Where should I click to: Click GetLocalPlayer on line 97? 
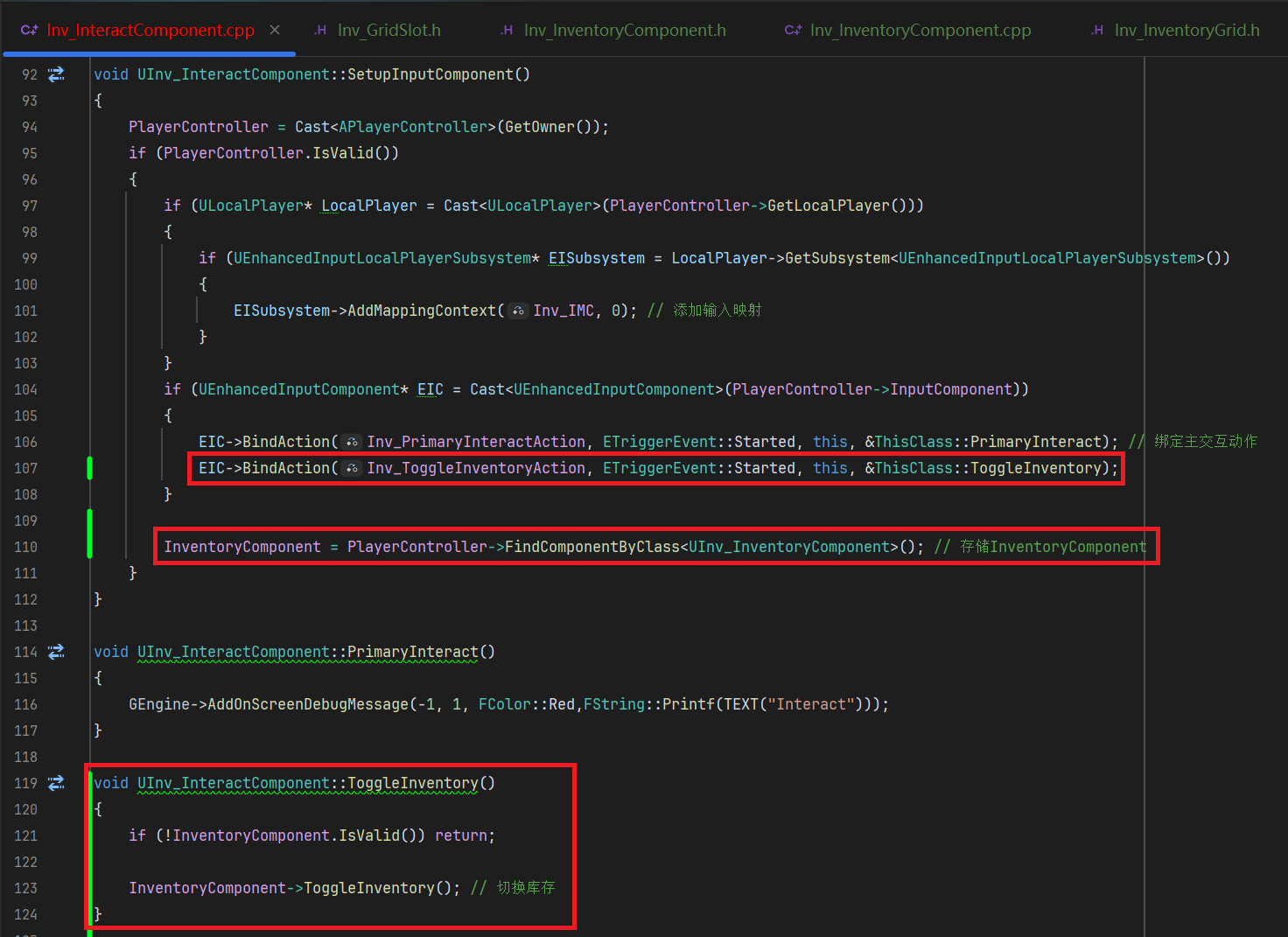(x=829, y=206)
